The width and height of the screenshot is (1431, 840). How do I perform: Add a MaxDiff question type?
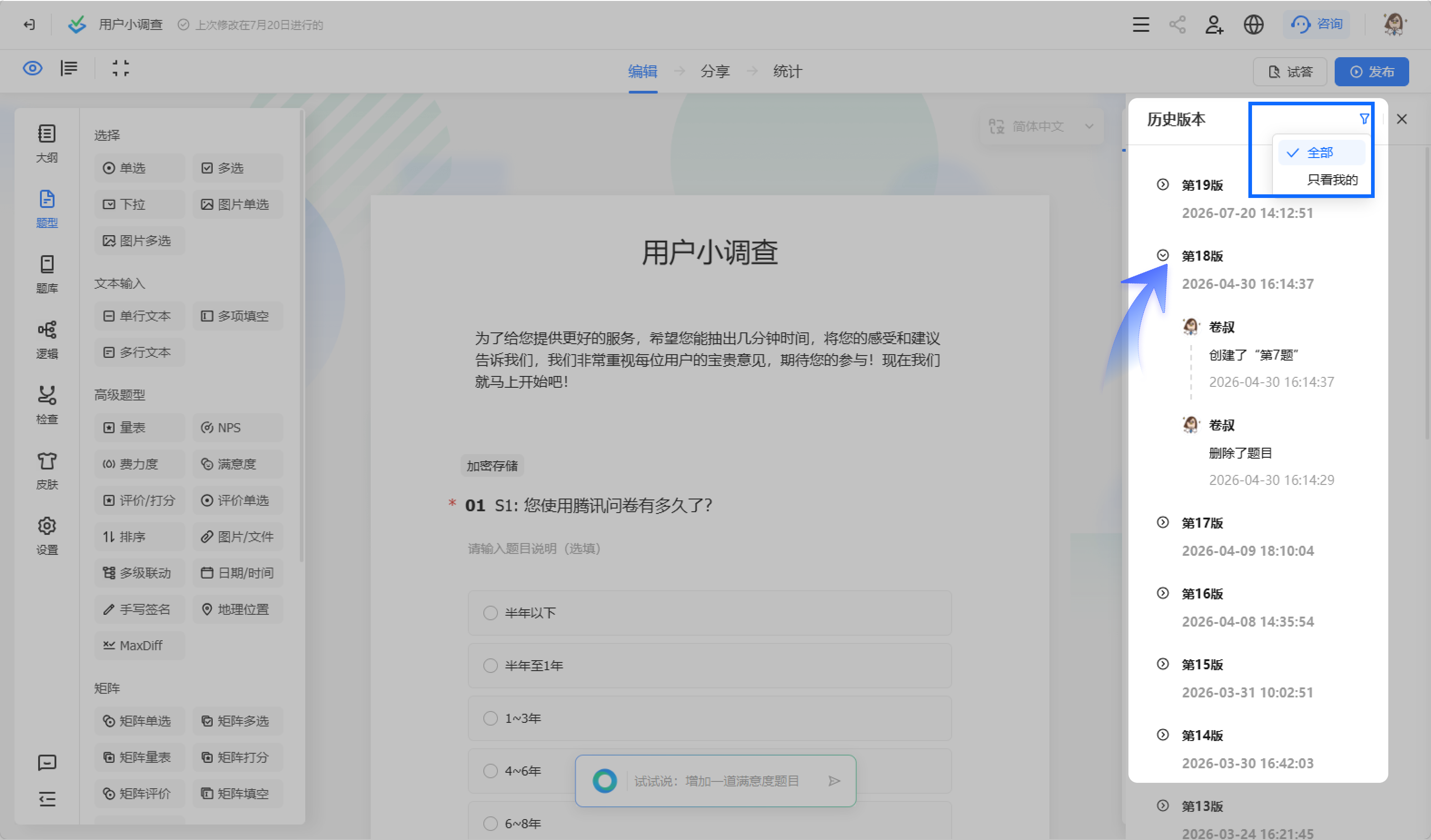point(140,645)
